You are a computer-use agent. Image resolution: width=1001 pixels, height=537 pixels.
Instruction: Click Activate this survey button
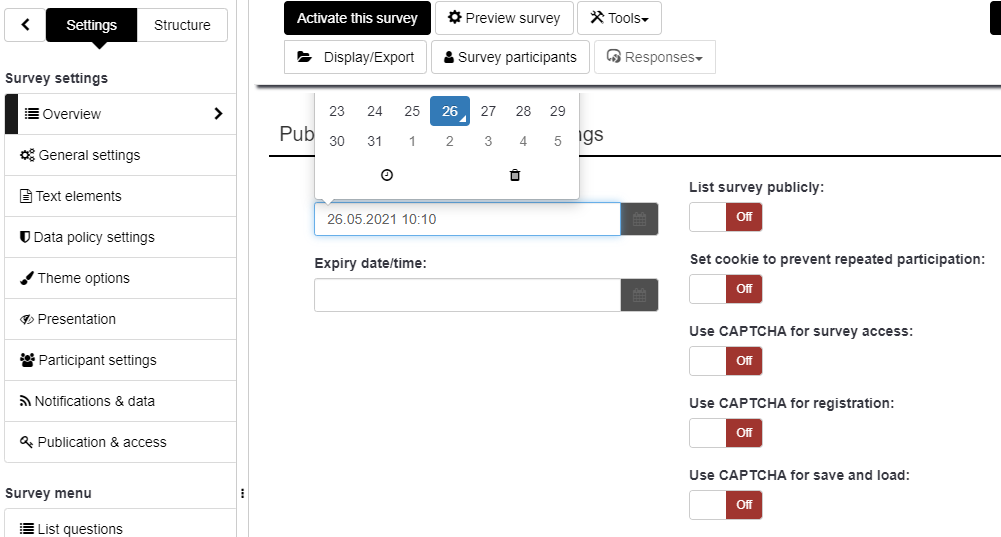[357, 18]
